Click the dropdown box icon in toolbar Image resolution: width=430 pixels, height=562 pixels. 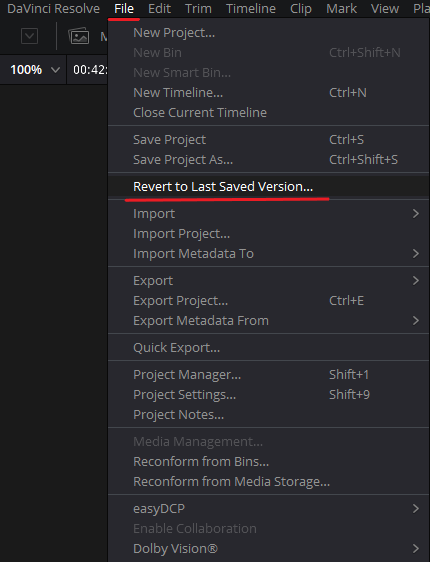[x=29, y=36]
